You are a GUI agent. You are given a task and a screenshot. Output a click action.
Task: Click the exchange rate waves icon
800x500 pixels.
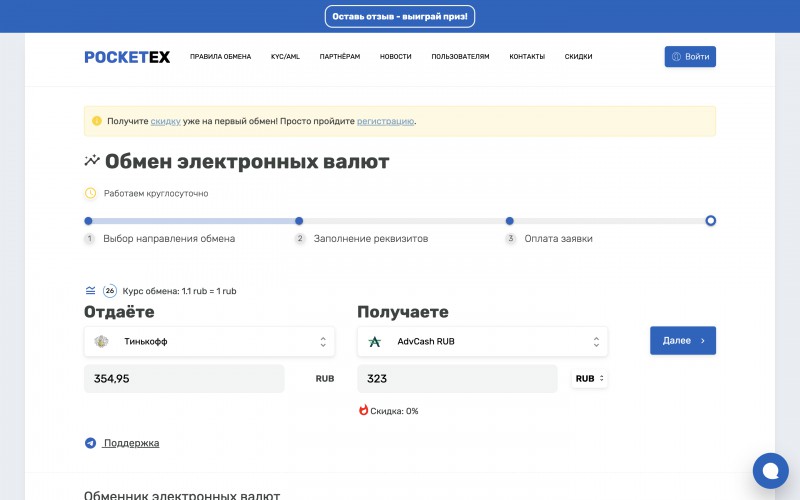pos(90,291)
